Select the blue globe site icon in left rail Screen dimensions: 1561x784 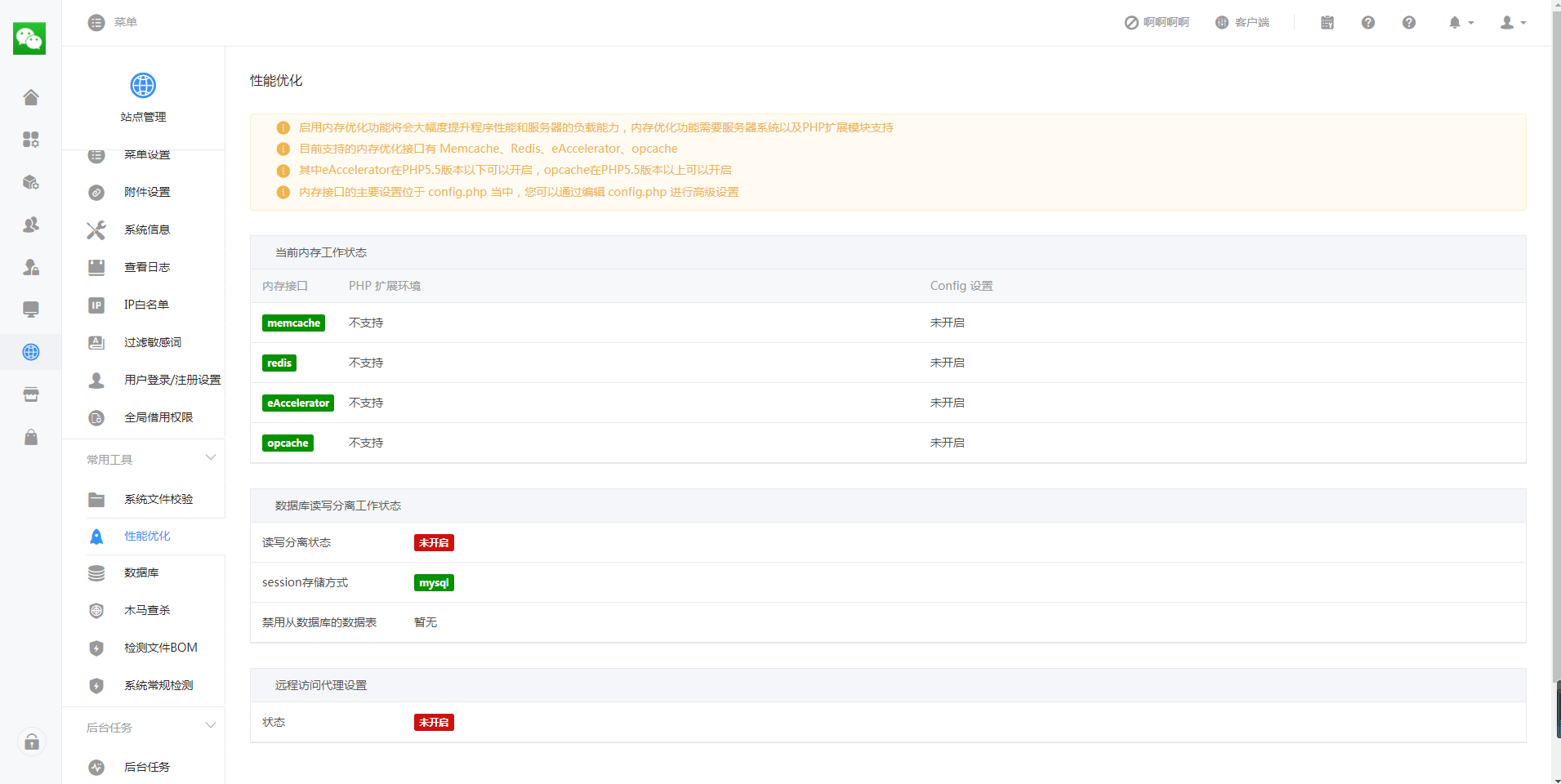31,352
